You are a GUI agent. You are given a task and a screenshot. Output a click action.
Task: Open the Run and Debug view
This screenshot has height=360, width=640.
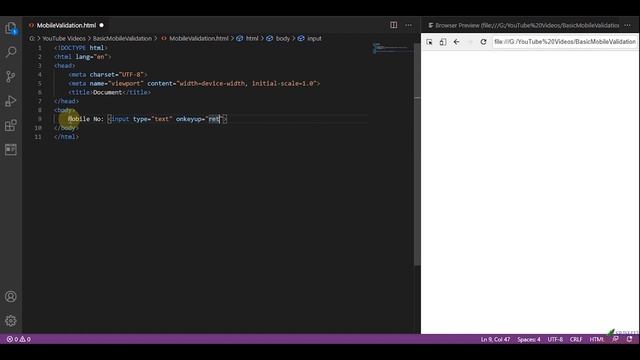11,101
